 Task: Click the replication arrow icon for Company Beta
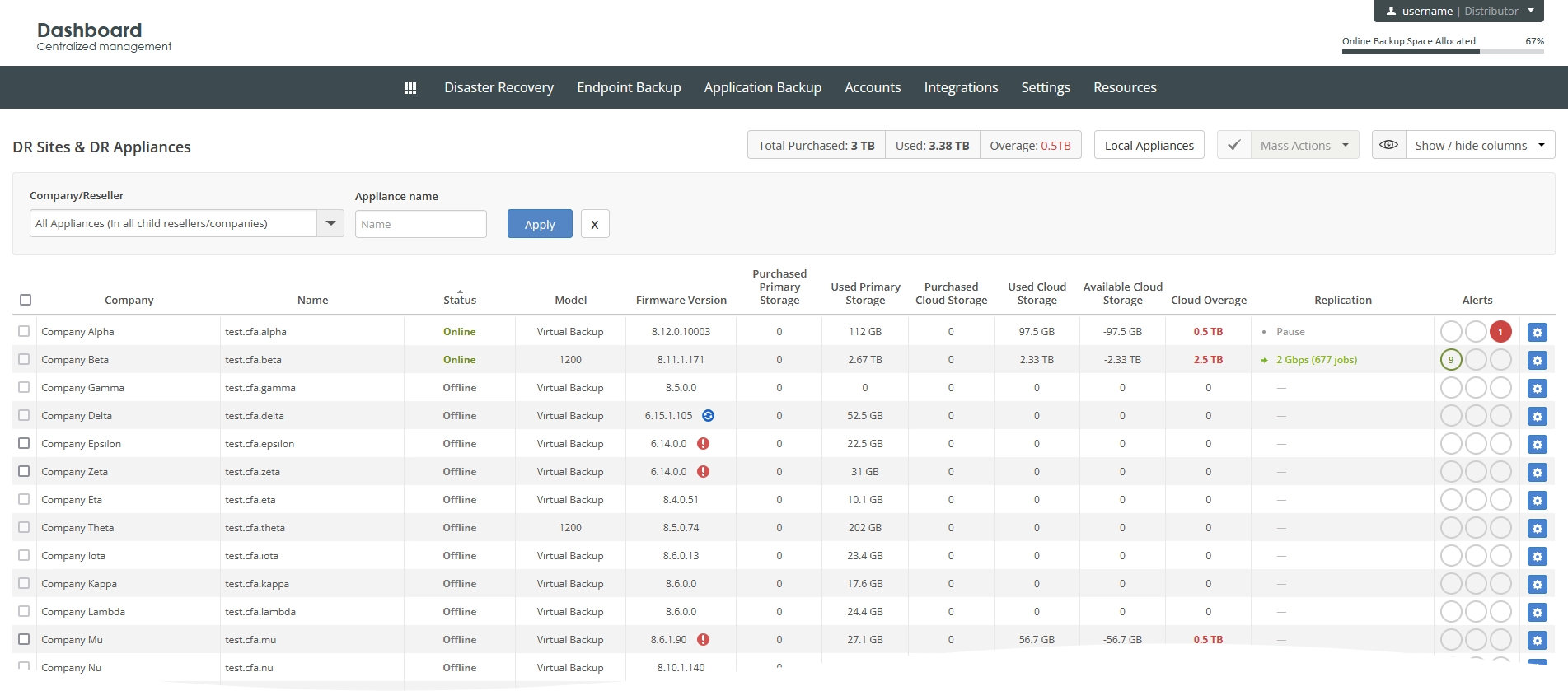point(1264,360)
